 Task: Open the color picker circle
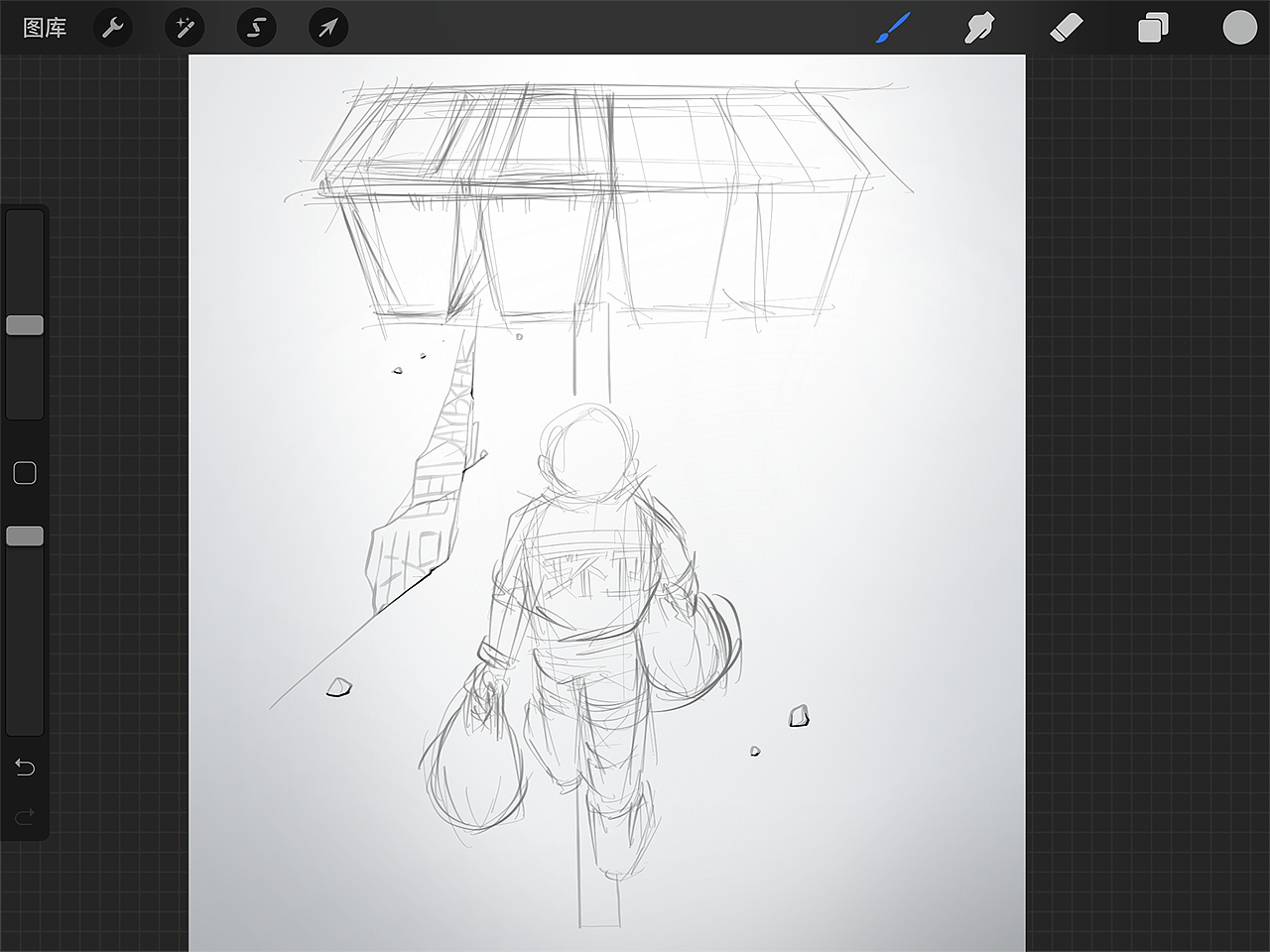click(1239, 28)
